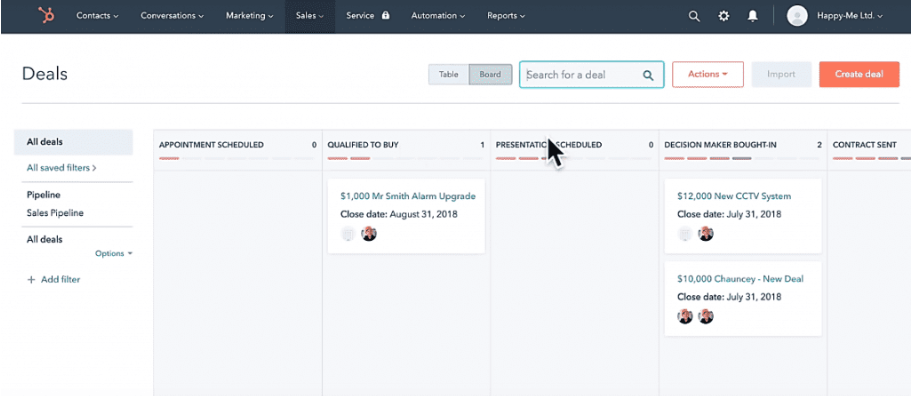This screenshot has width=912, height=396.
Task: Open the Service menu item
Action: point(360,16)
